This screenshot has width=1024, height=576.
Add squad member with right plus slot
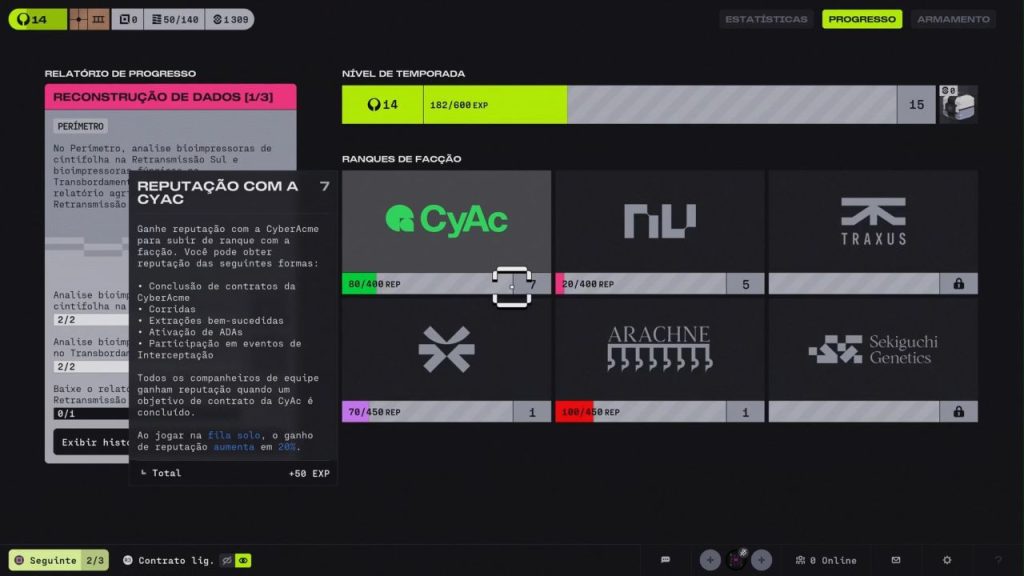click(762, 560)
